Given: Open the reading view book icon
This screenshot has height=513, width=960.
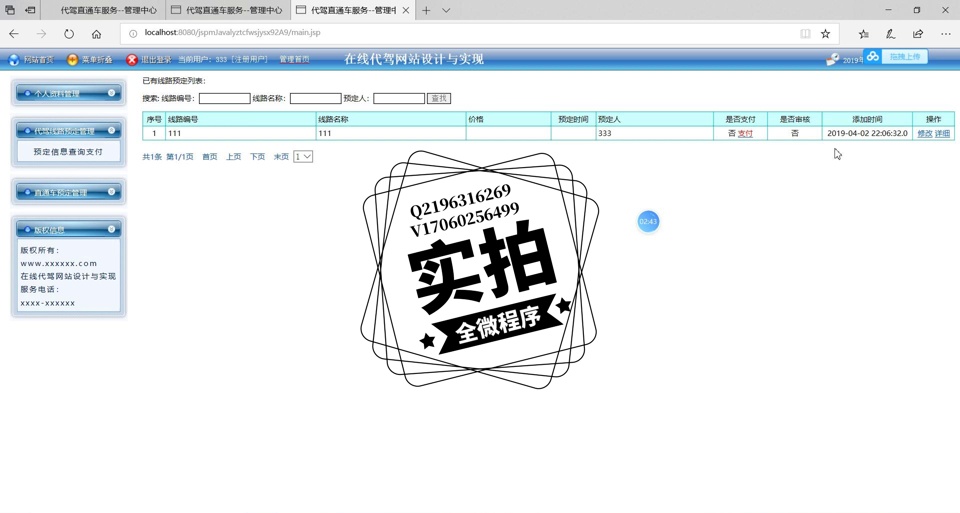Looking at the screenshot, I should tap(805, 34).
